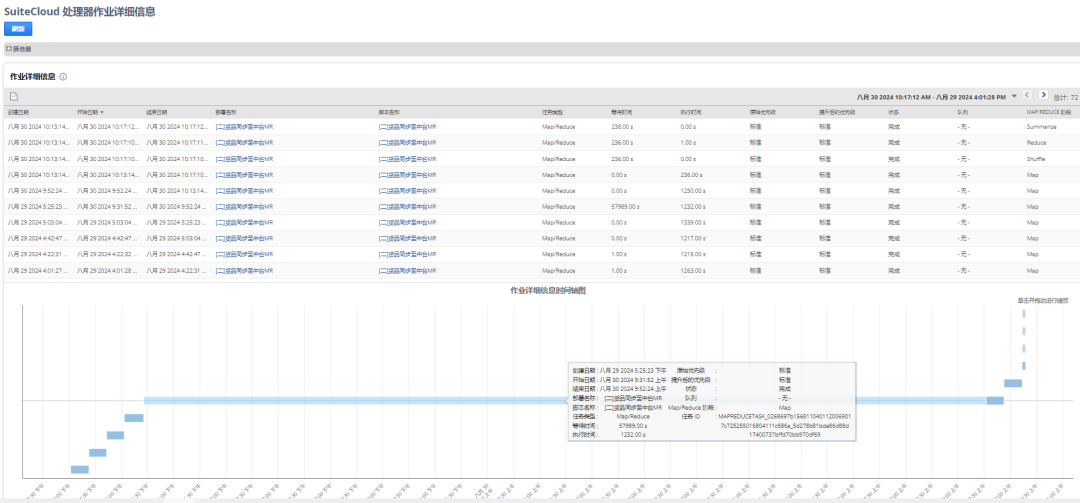The height and width of the screenshot is (503, 1080).
Task: Open the script name link in the Shuffle row
Action: pyautogui.click(x=408, y=159)
